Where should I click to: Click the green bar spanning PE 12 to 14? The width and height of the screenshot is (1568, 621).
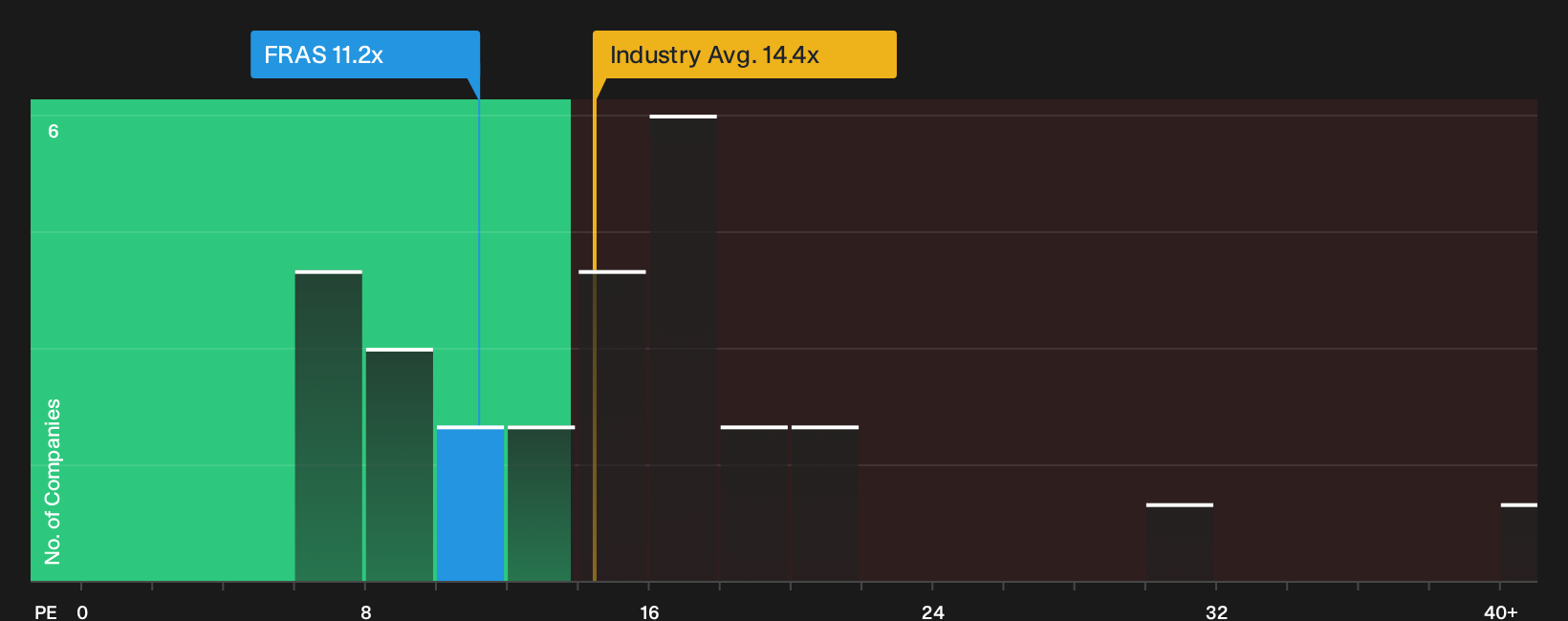(x=539, y=503)
